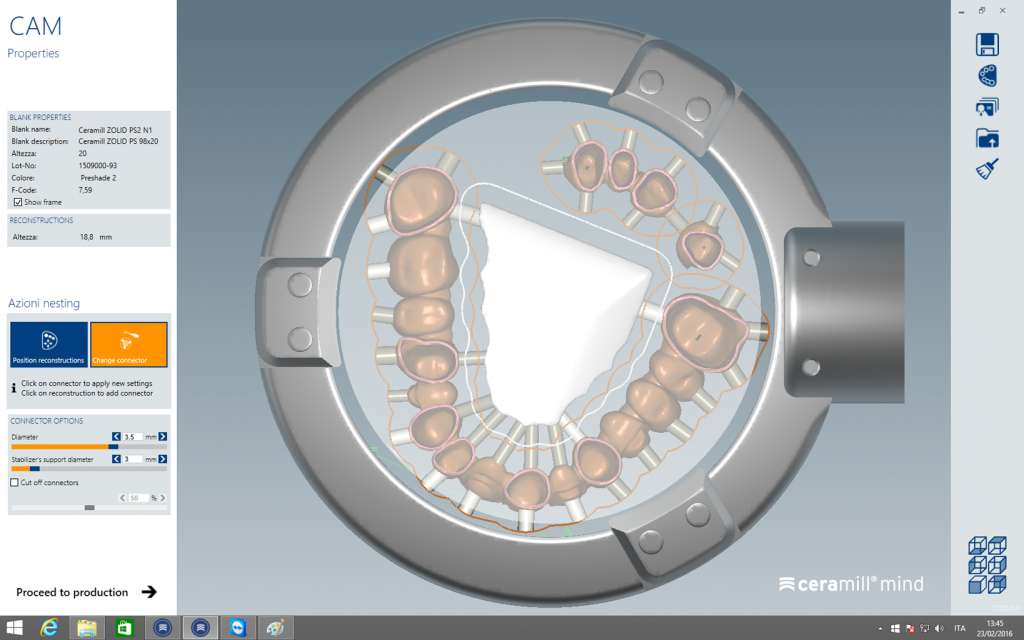Select Change connector tool
Viewport: 1024px width, 640px height.
(x=129, y=344)
